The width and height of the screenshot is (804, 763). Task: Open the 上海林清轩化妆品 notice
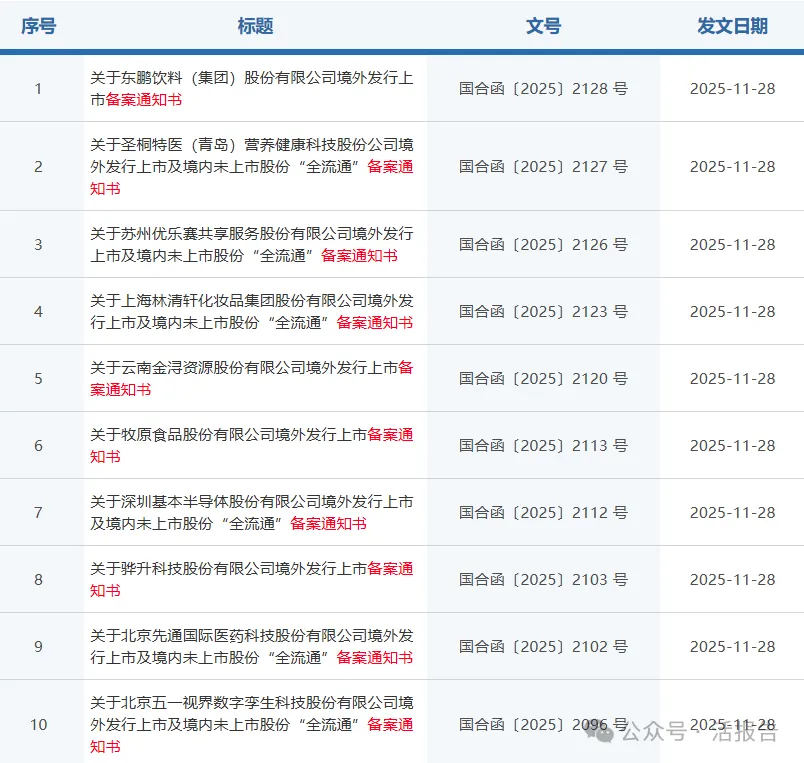point(250,311)
